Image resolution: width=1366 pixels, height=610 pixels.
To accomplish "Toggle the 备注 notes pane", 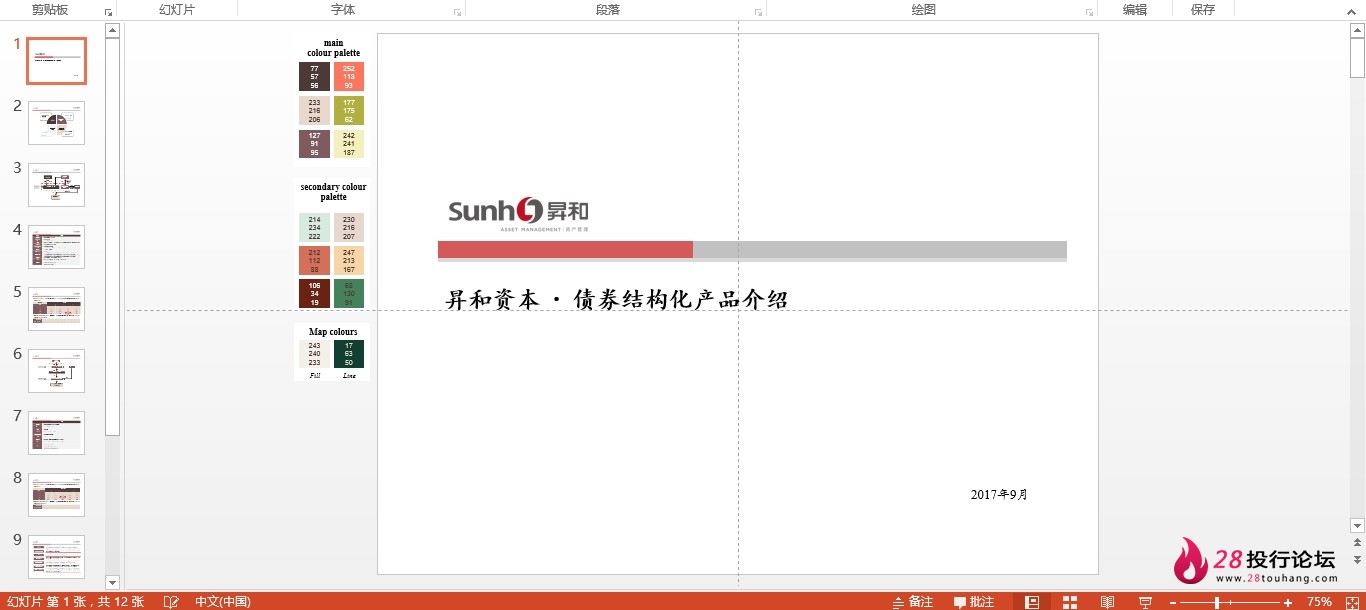I will (x=913, y=602).
